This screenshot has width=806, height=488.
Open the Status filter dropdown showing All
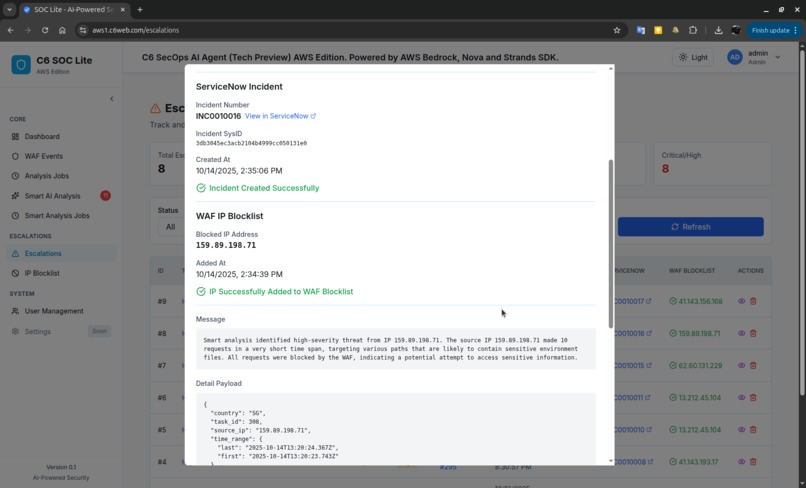point(171,227)
